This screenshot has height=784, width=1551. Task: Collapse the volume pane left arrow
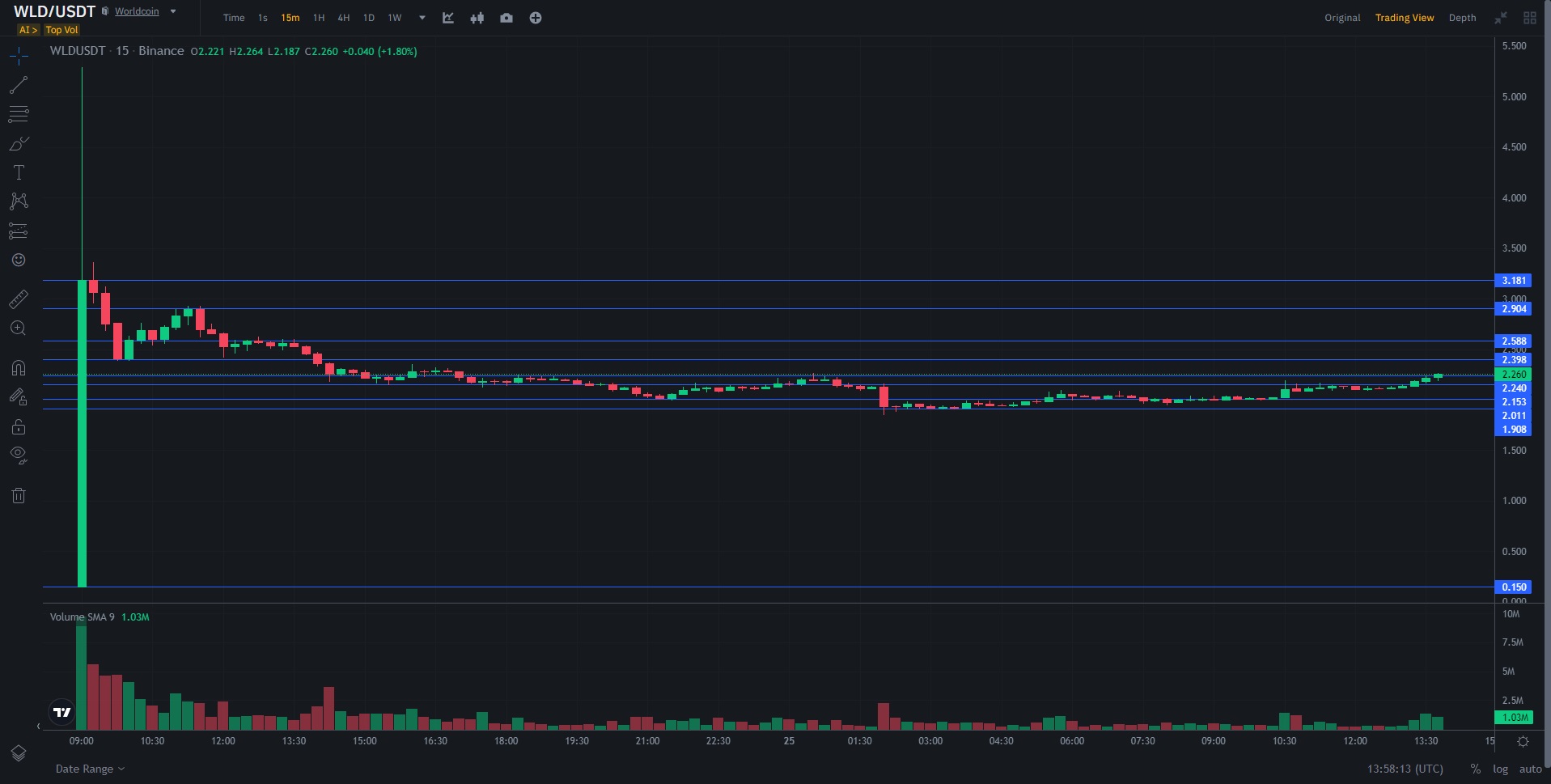click(38, 727)
